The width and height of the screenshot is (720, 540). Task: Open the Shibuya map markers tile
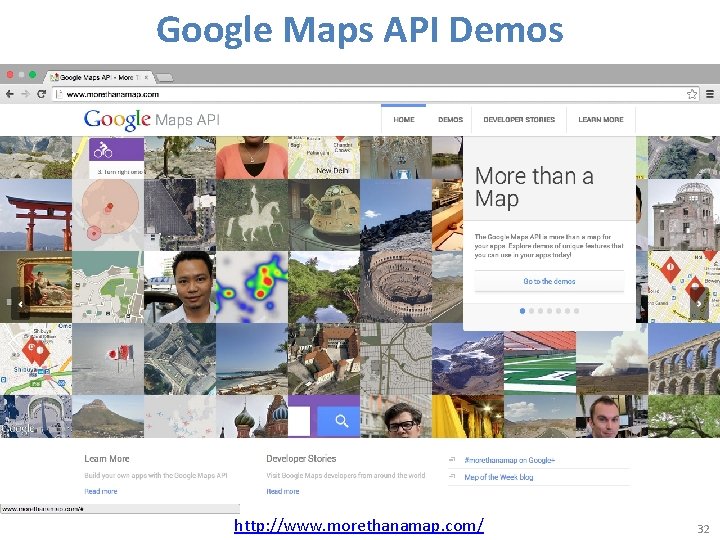point(36,359)
